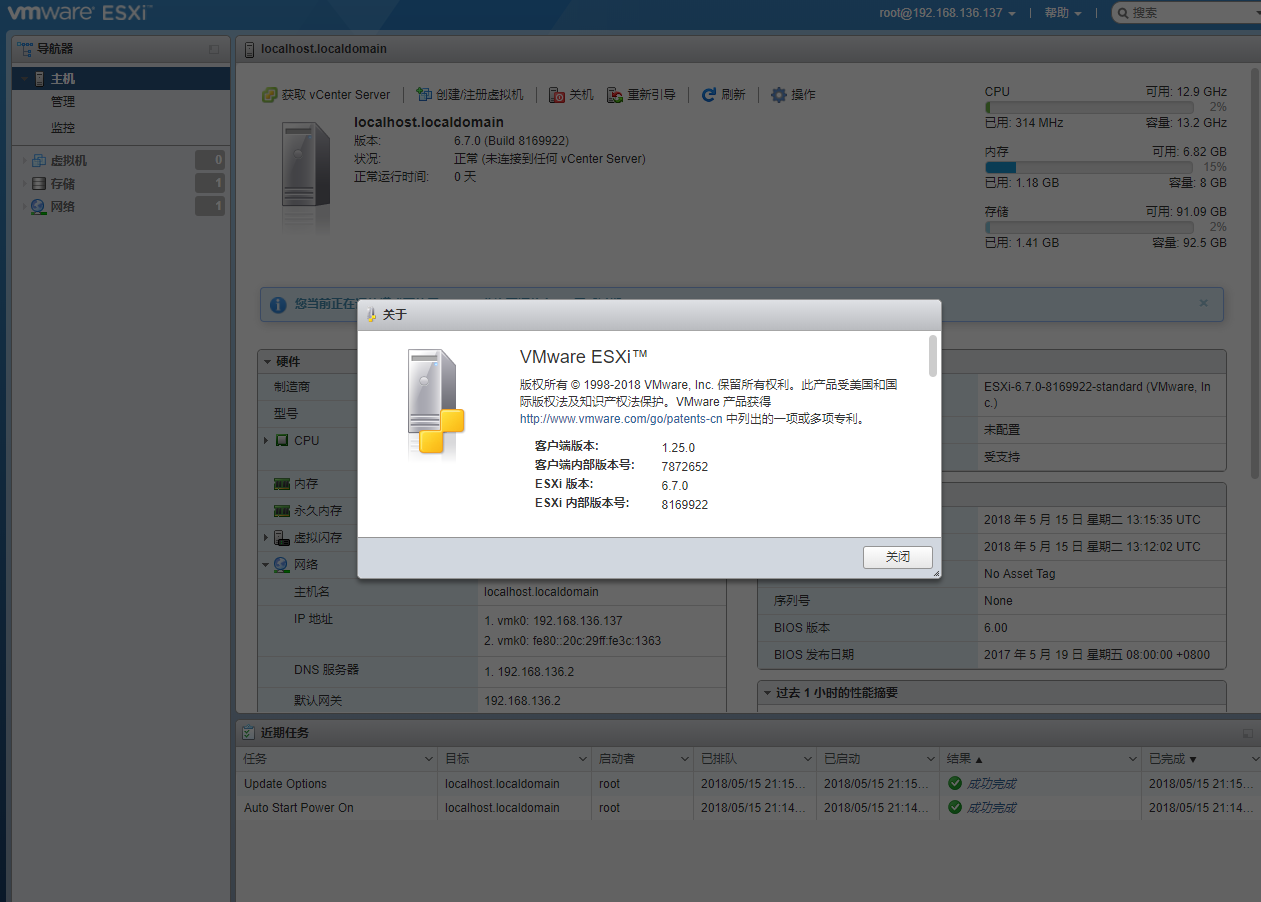Select the Storage (存储) navigator icon
This screenshot has height=902, width=1261.
point(39,184)
